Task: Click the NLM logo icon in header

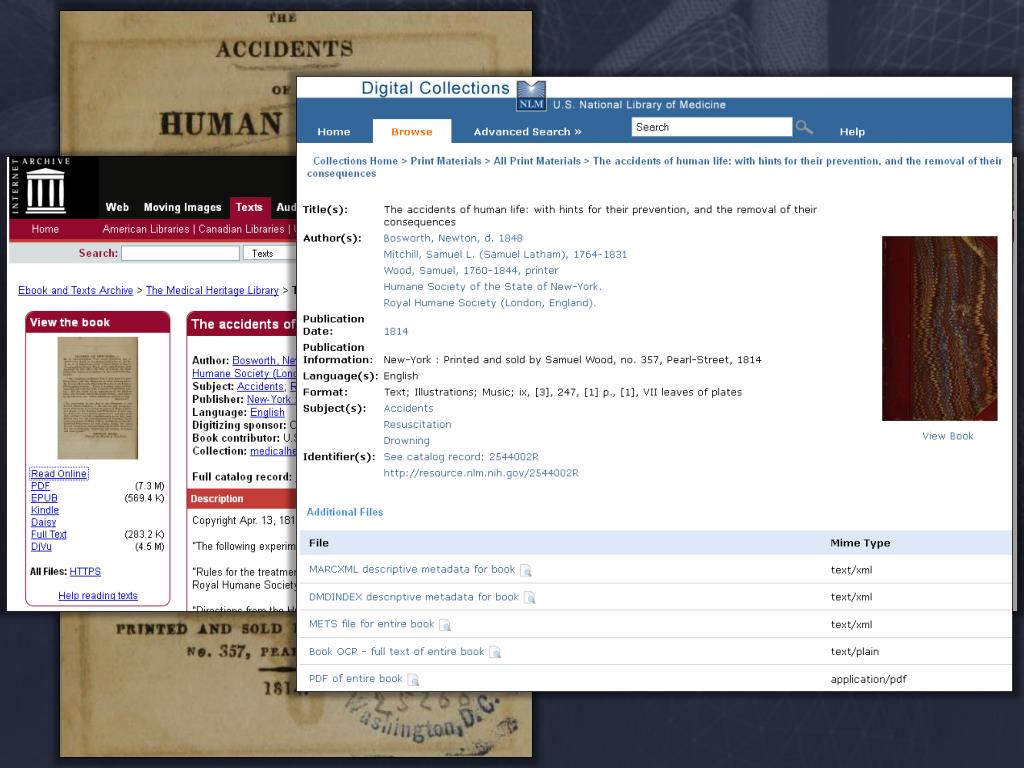Action: click(x=531, y=96)
